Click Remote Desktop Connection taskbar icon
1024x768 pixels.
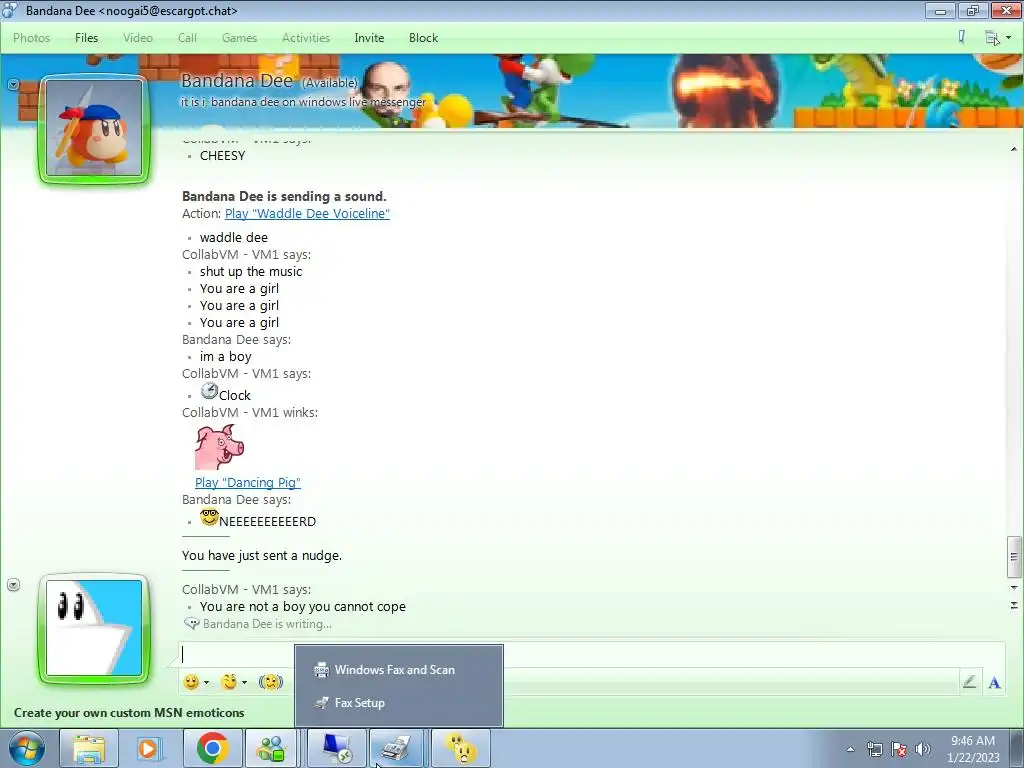pos(337,748)
